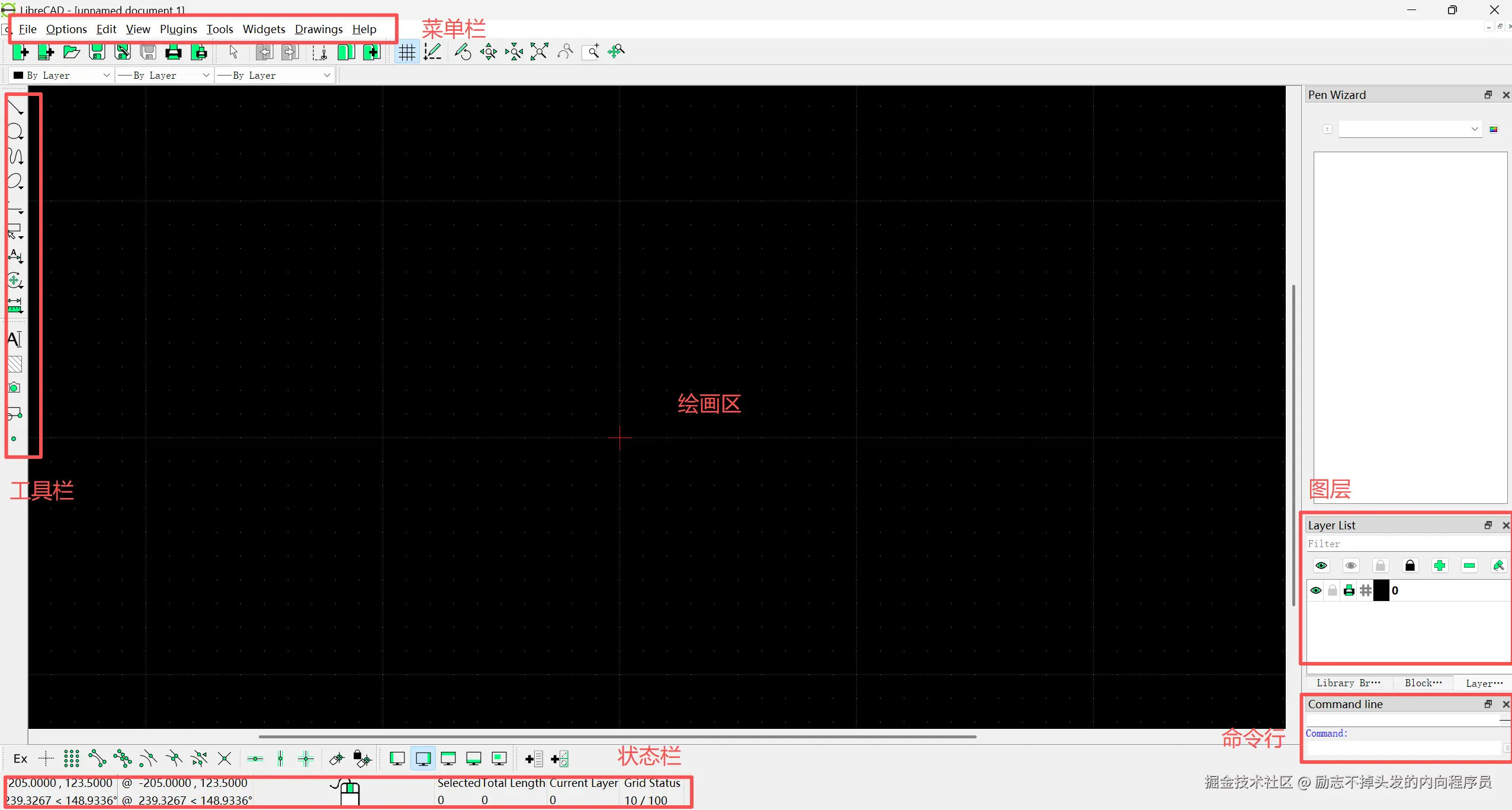The width and height of the screenshot is (1512, 810).
Task: Expand the Pen Wizard combo box
Action: click(1411, 129)
